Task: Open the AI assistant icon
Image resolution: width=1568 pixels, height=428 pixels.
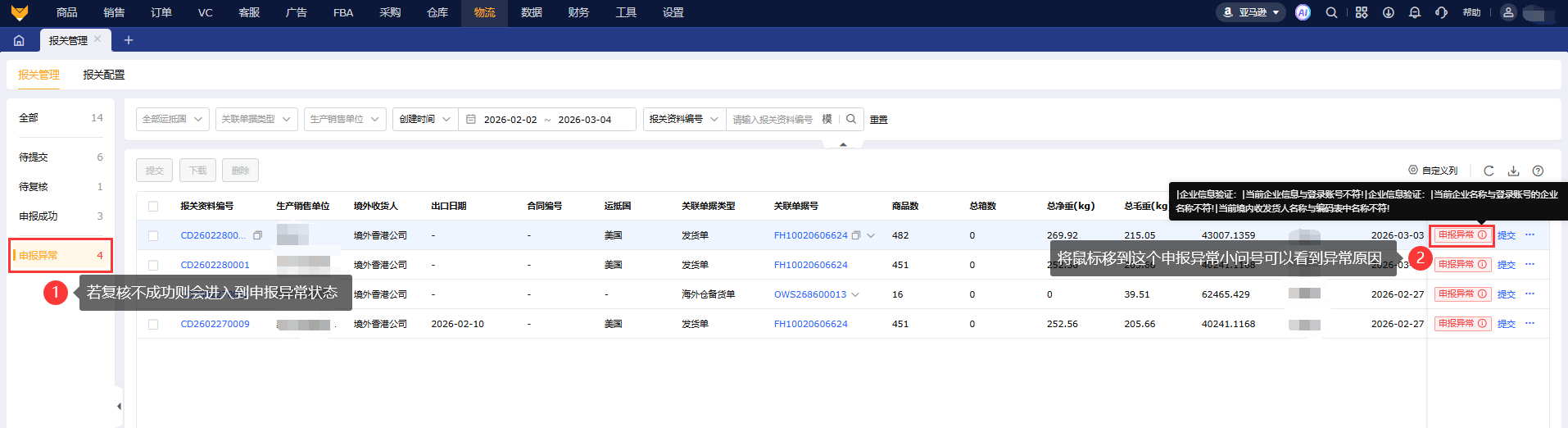Action: click(x=1303, y=12)
